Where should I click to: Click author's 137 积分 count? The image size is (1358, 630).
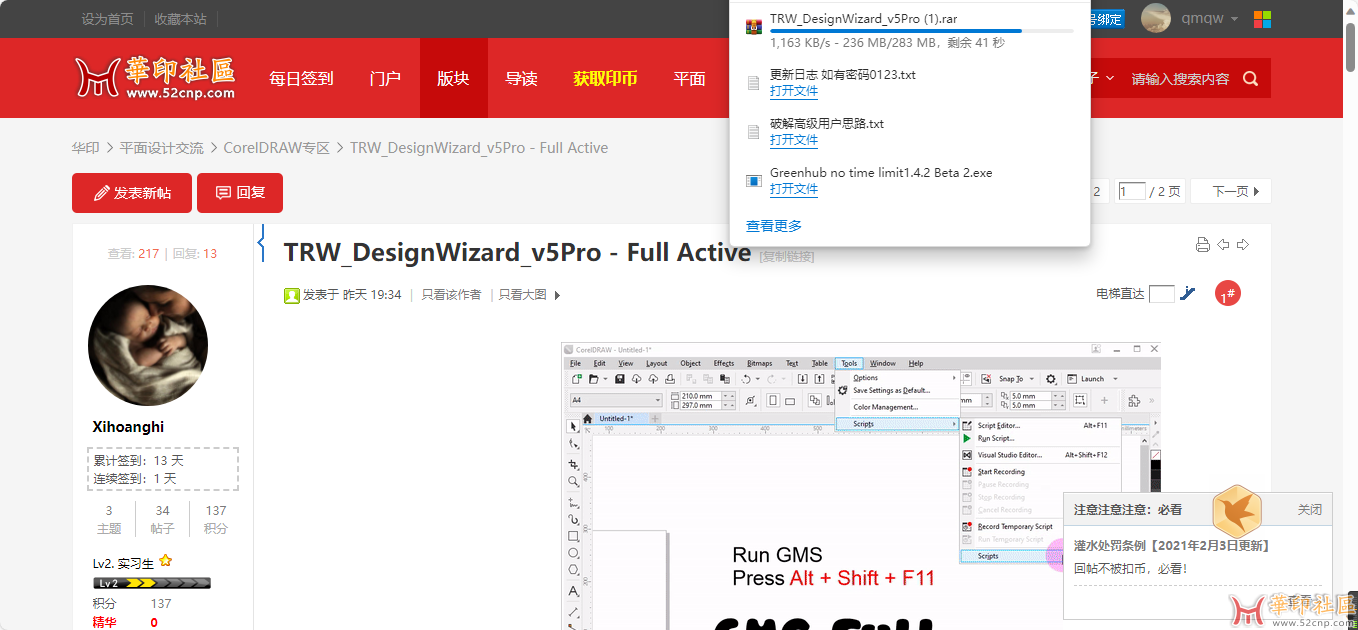(x=216, y=519)
